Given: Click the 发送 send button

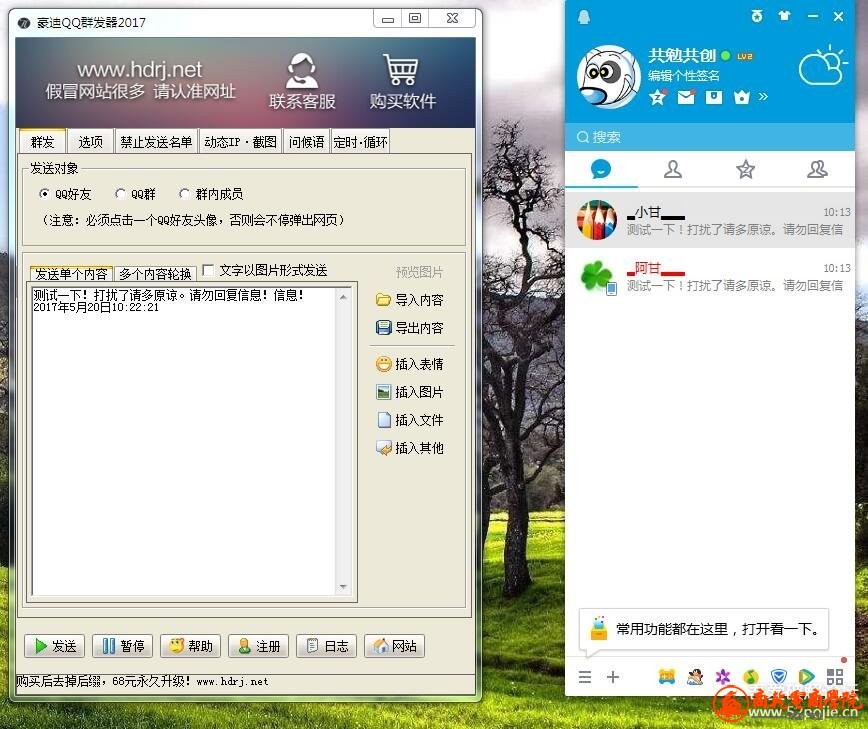Looking at the screenshot, I should pos(55,646).
